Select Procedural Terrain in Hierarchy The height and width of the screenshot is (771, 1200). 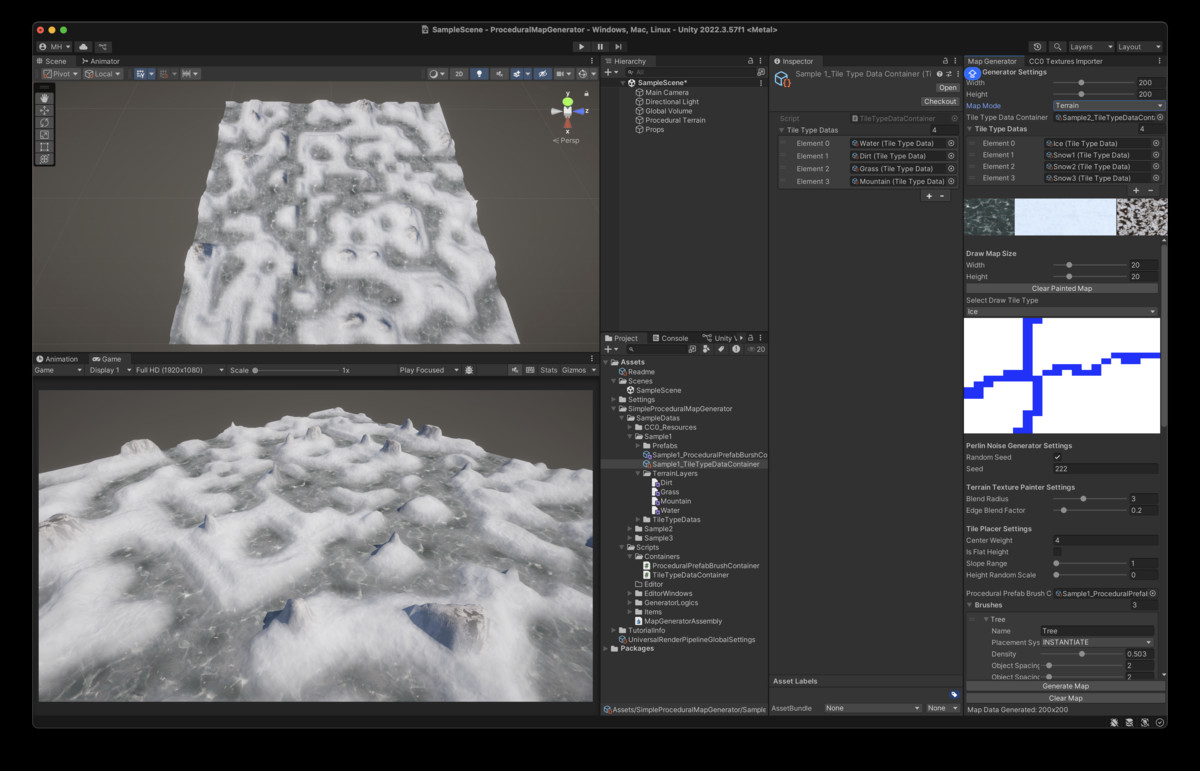click(675, 120)
